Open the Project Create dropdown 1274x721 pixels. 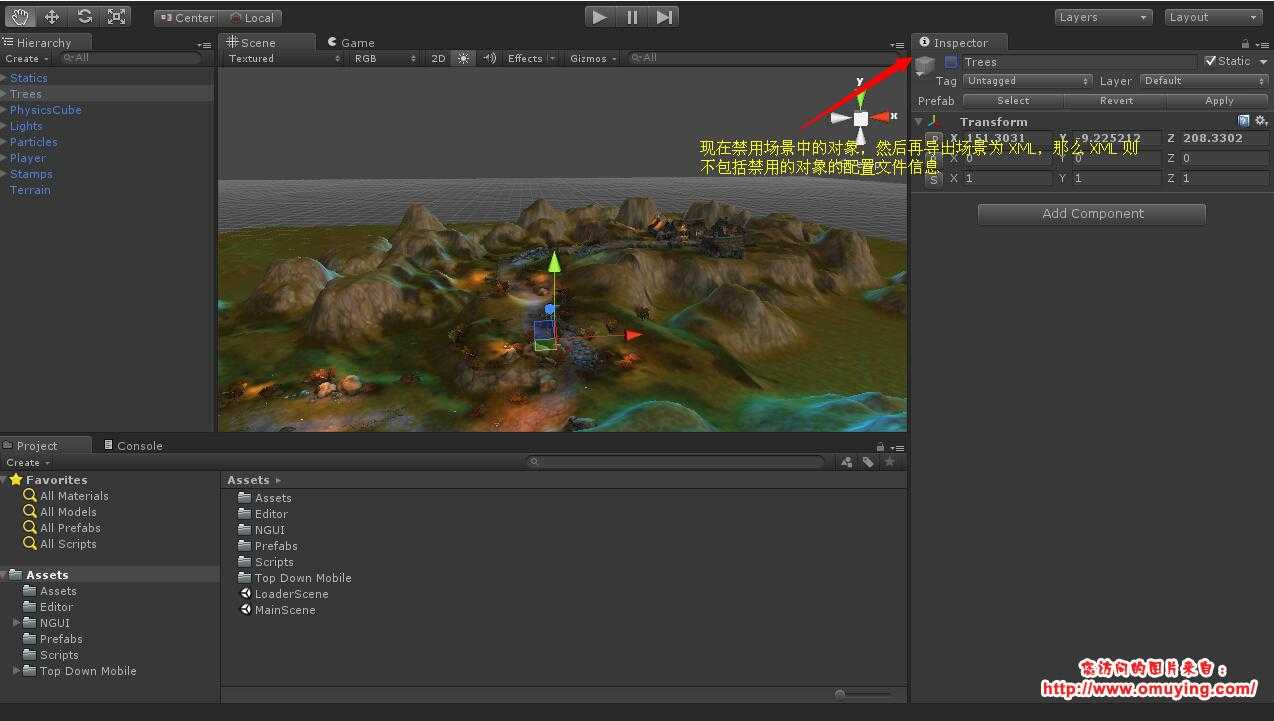coord(27,462)
